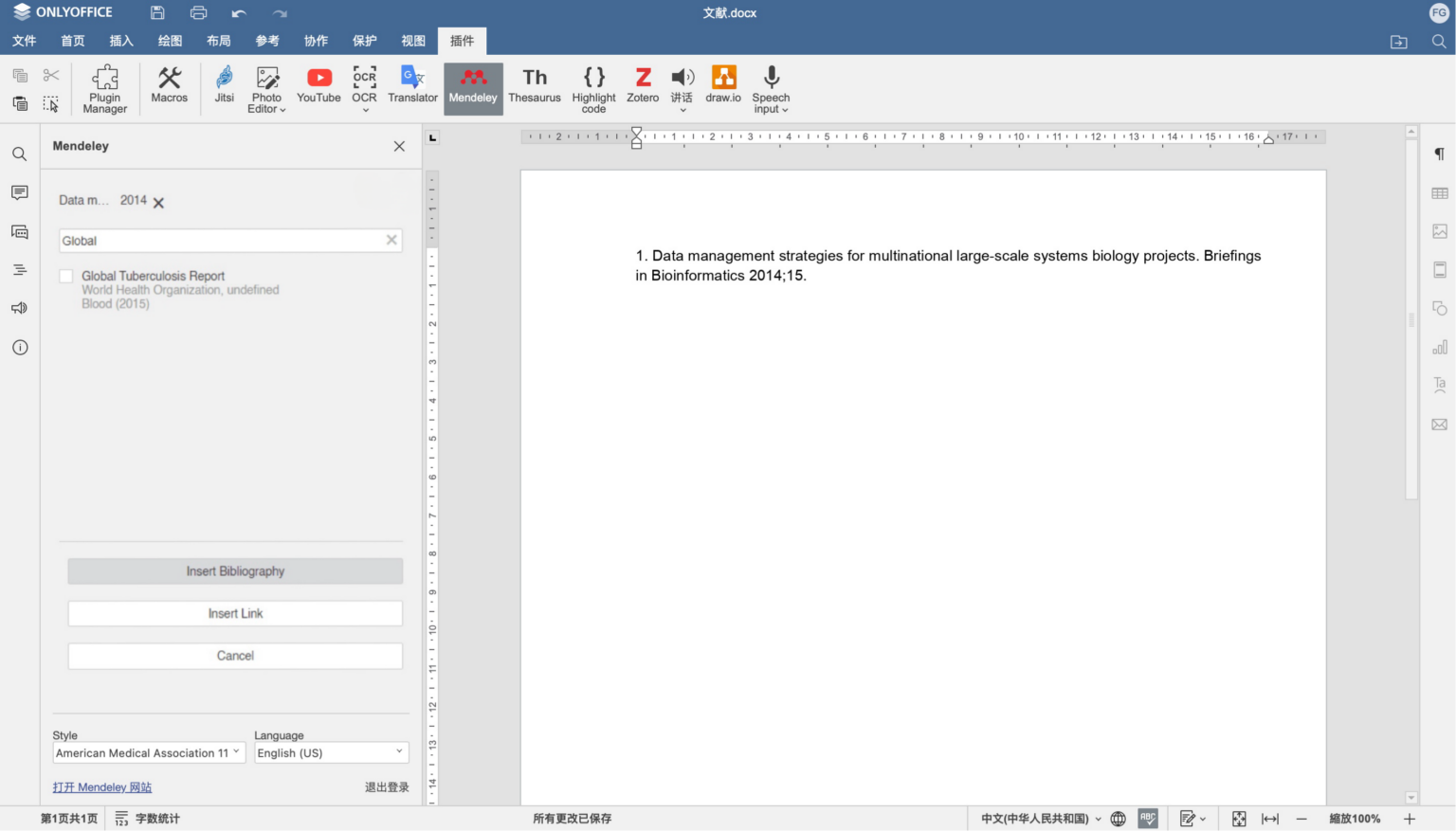
Task: Open the Zotero plugin
Action: pyautogui.click(x=642, y=86)
